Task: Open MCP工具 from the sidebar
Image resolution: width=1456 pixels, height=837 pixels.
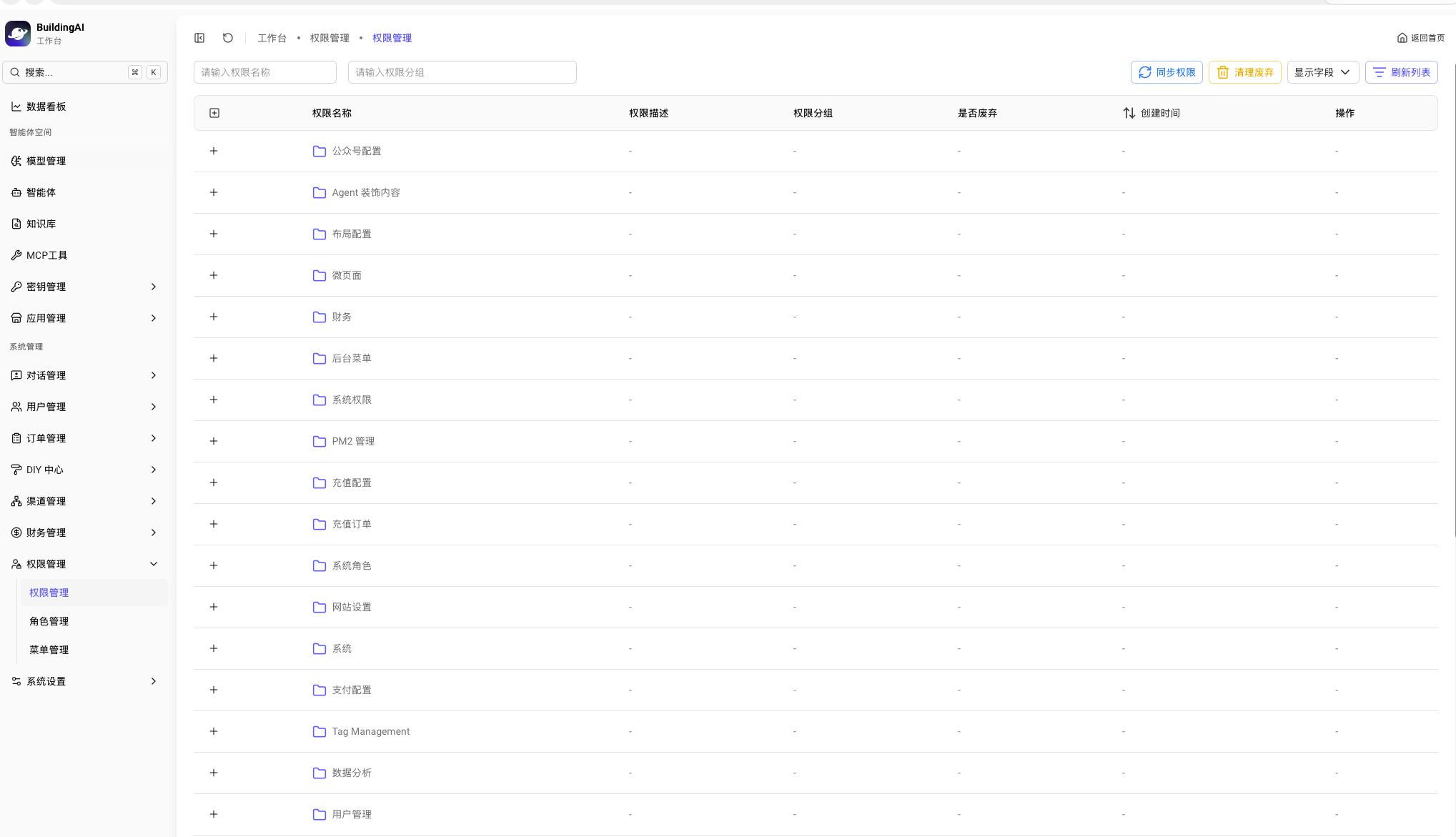Action: click(46, 255)
